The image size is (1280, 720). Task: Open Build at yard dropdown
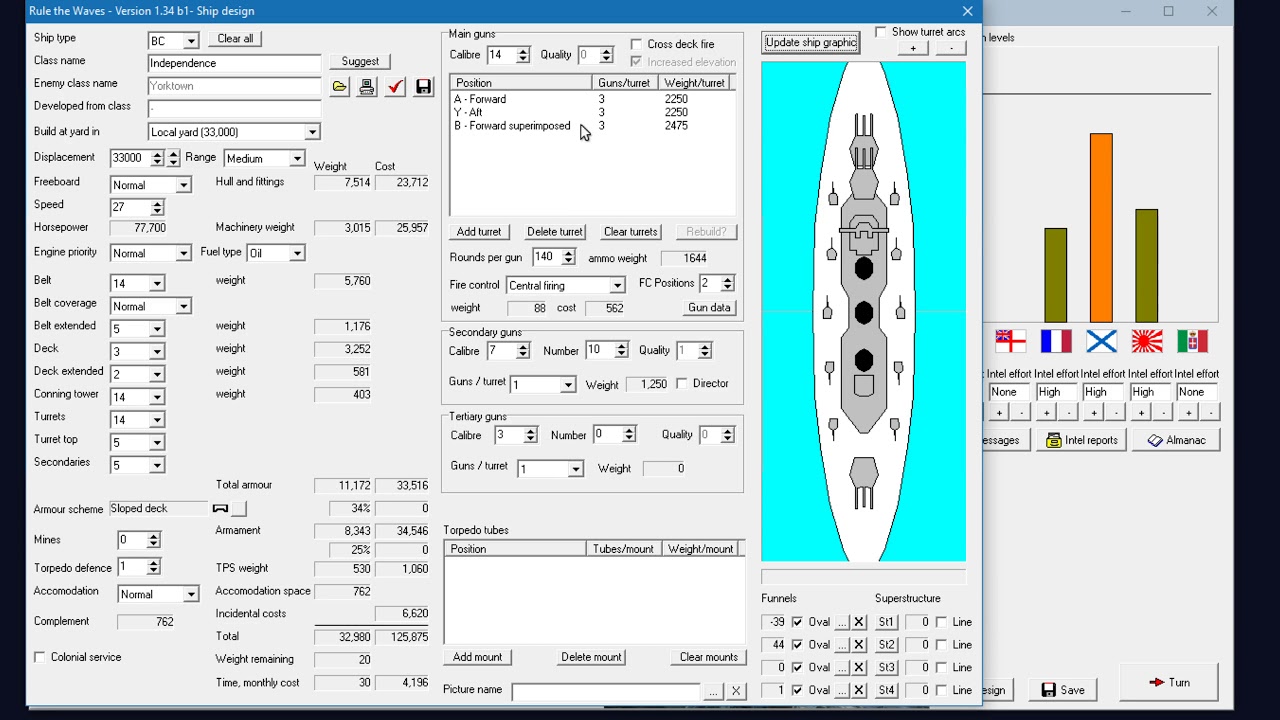312,132
